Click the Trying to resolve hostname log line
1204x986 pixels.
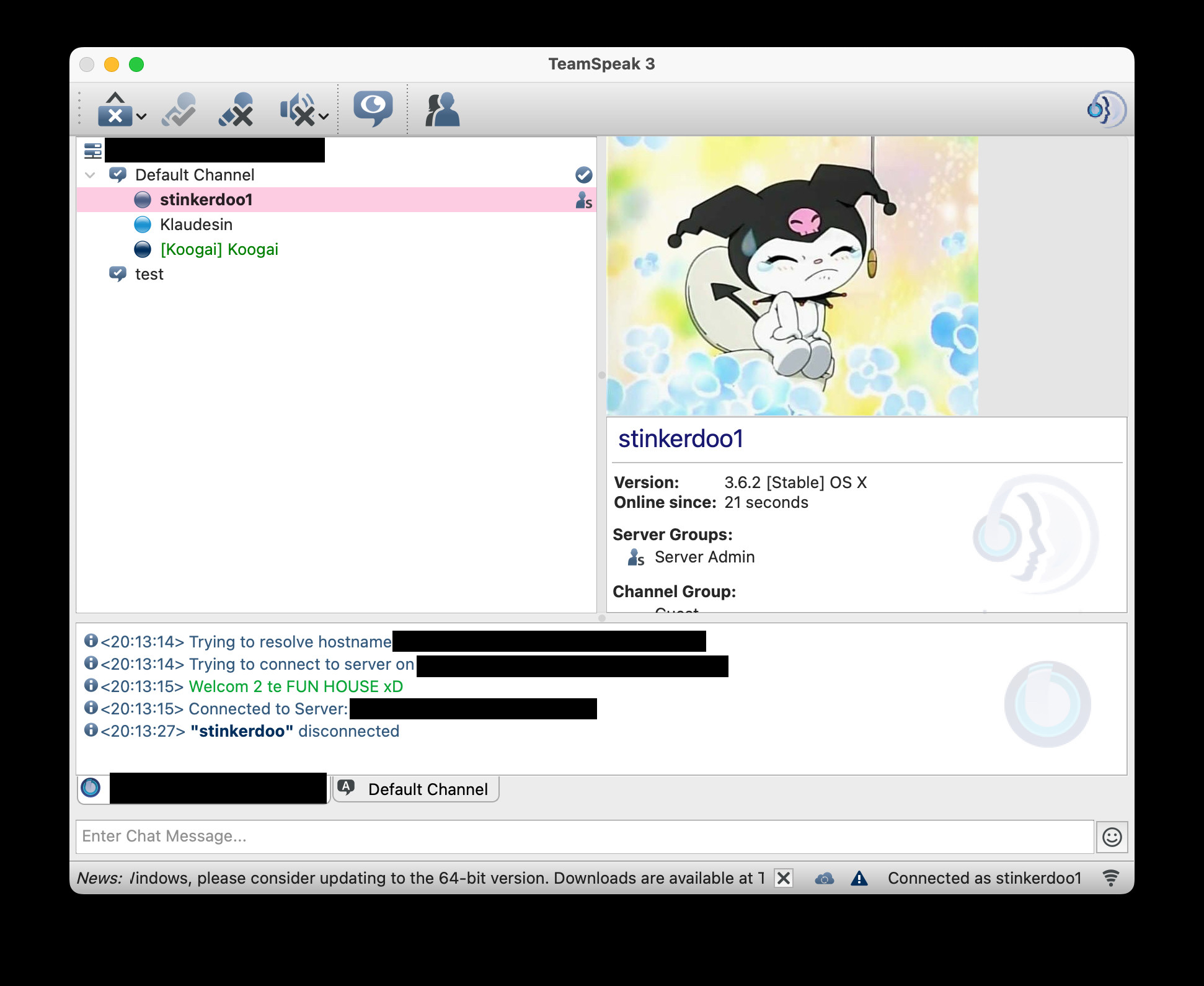coord(290,642)
